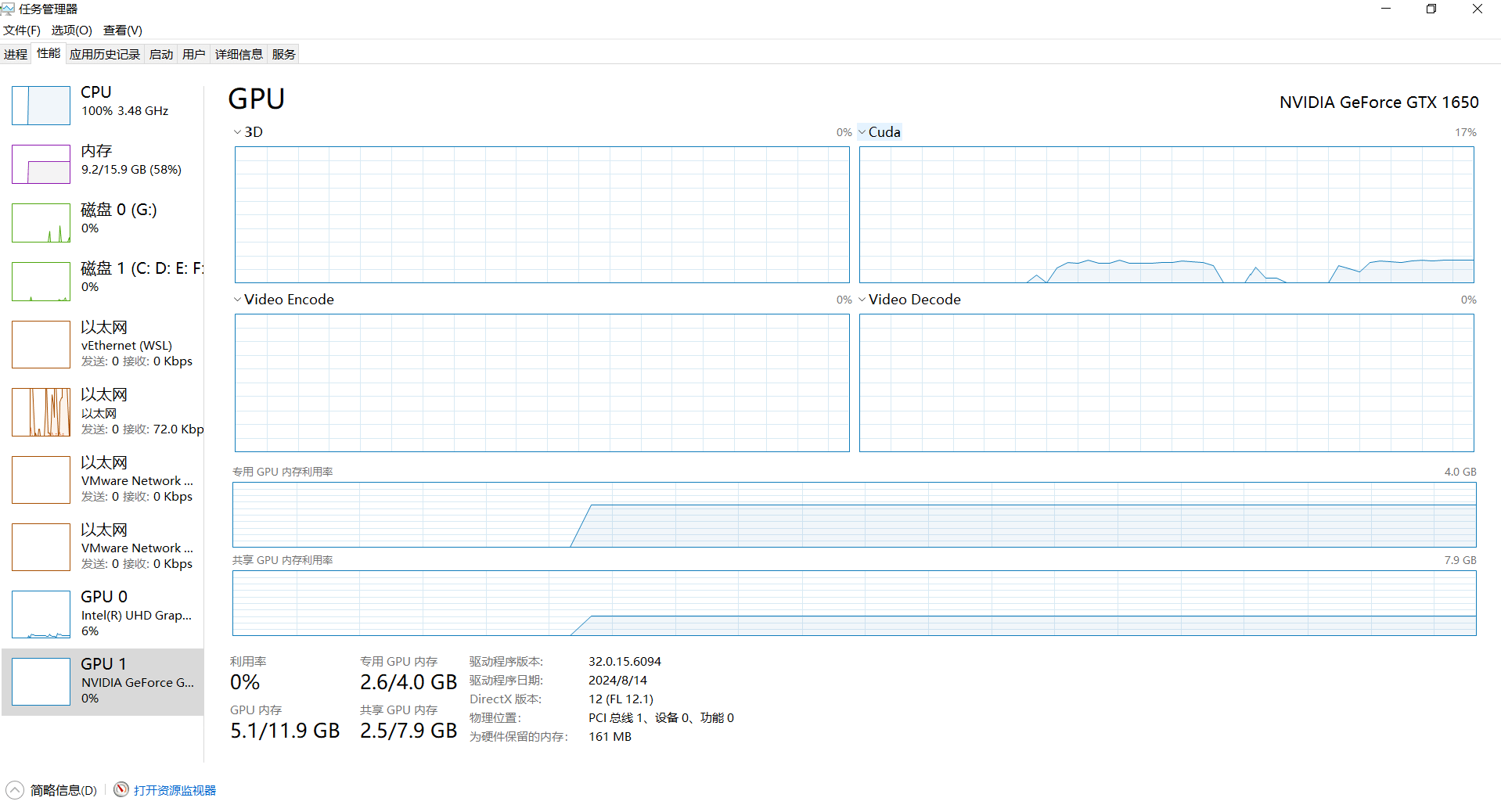Open the 3D engine dropdown selector
1501x812 pixels.
238,132
